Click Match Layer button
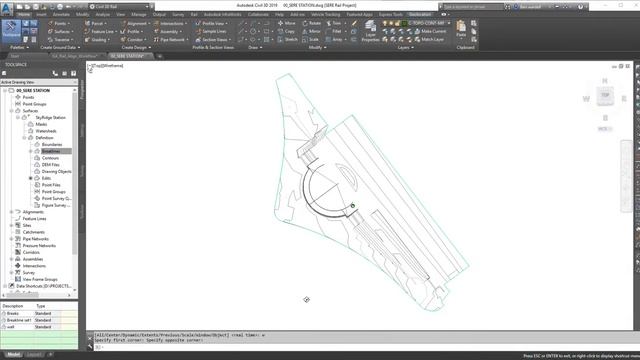Viewport: 640px width, 360px height. pos(429,40)
